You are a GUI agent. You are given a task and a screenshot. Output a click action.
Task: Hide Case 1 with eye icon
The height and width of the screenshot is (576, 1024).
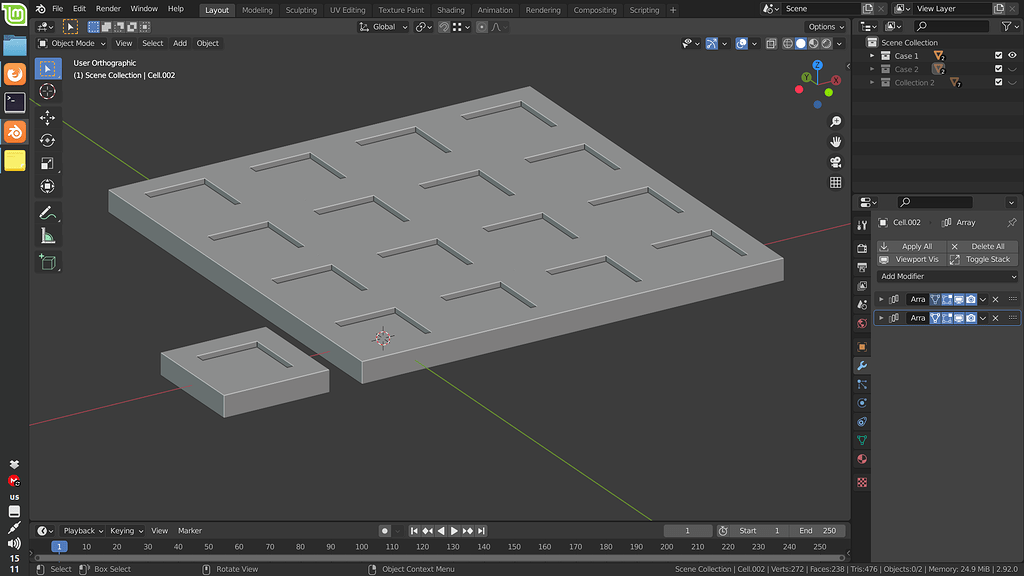pyautogui.click(x=1012, y=56)
